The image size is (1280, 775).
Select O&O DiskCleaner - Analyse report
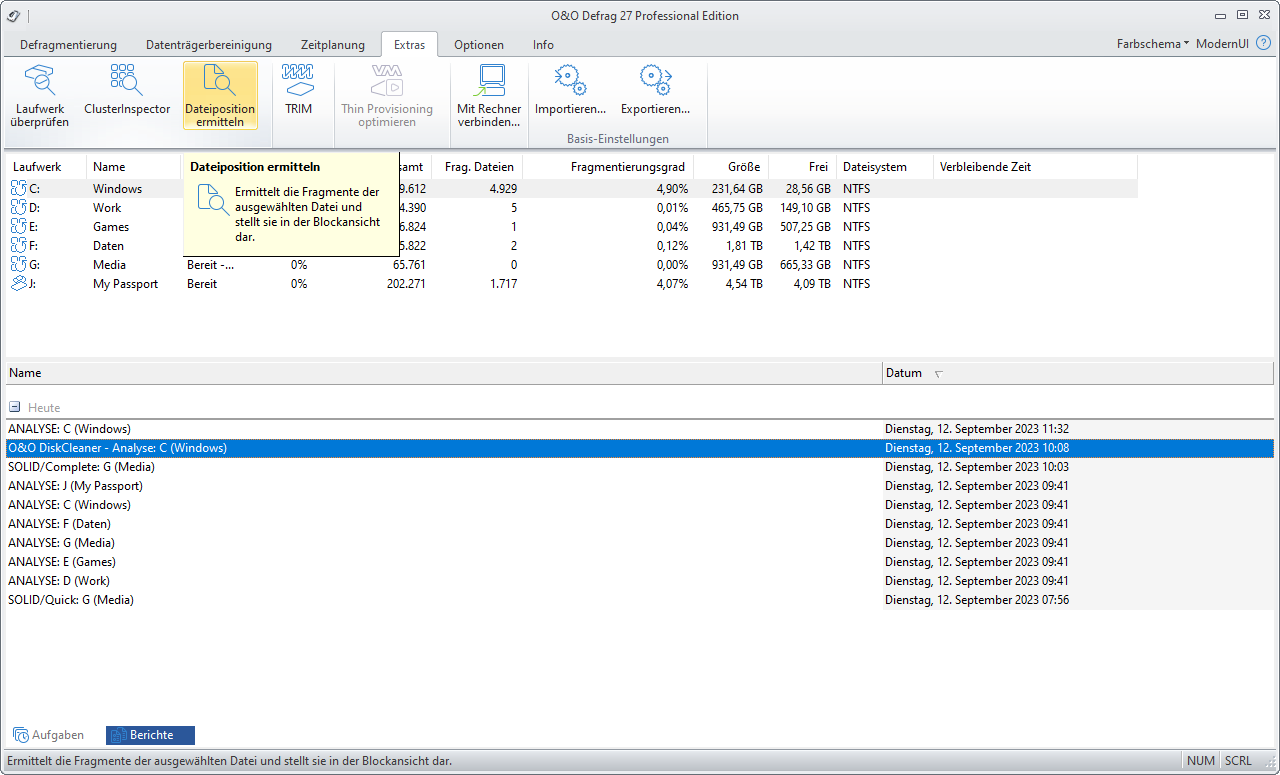click(x=640, y=448)
